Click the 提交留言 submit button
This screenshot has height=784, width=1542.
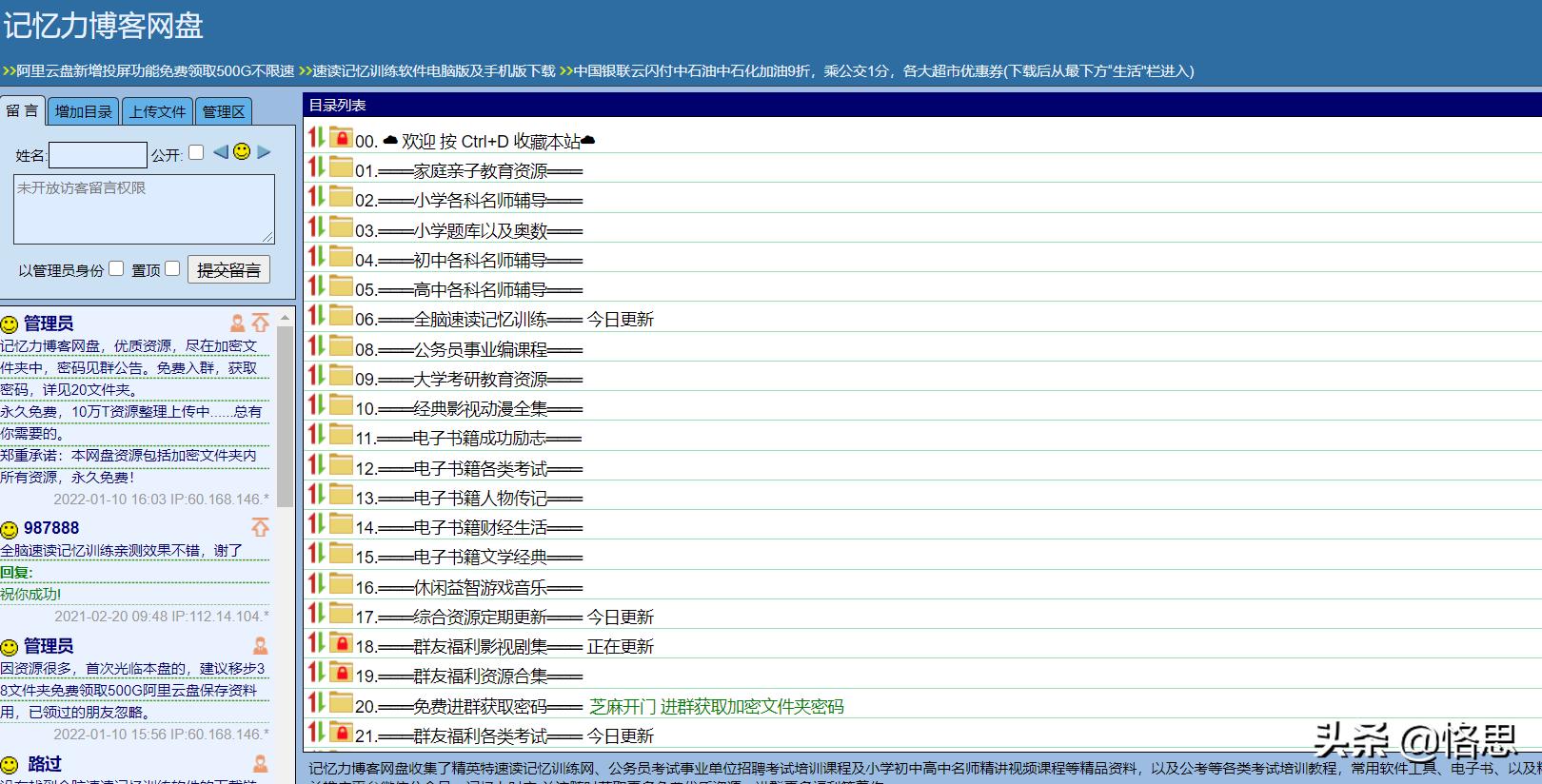click(228, 270)
